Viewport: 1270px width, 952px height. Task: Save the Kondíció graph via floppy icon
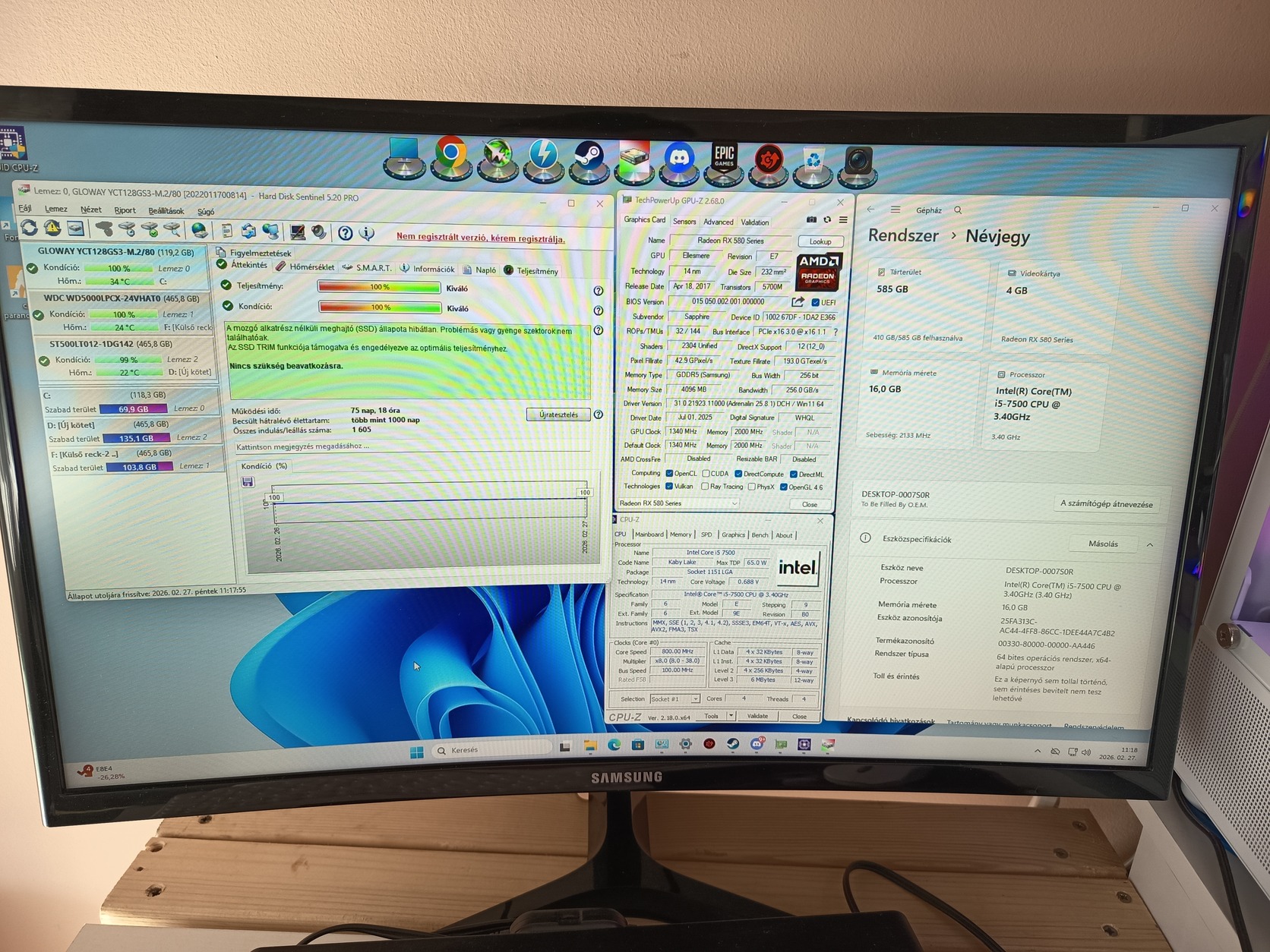point(248,482)
